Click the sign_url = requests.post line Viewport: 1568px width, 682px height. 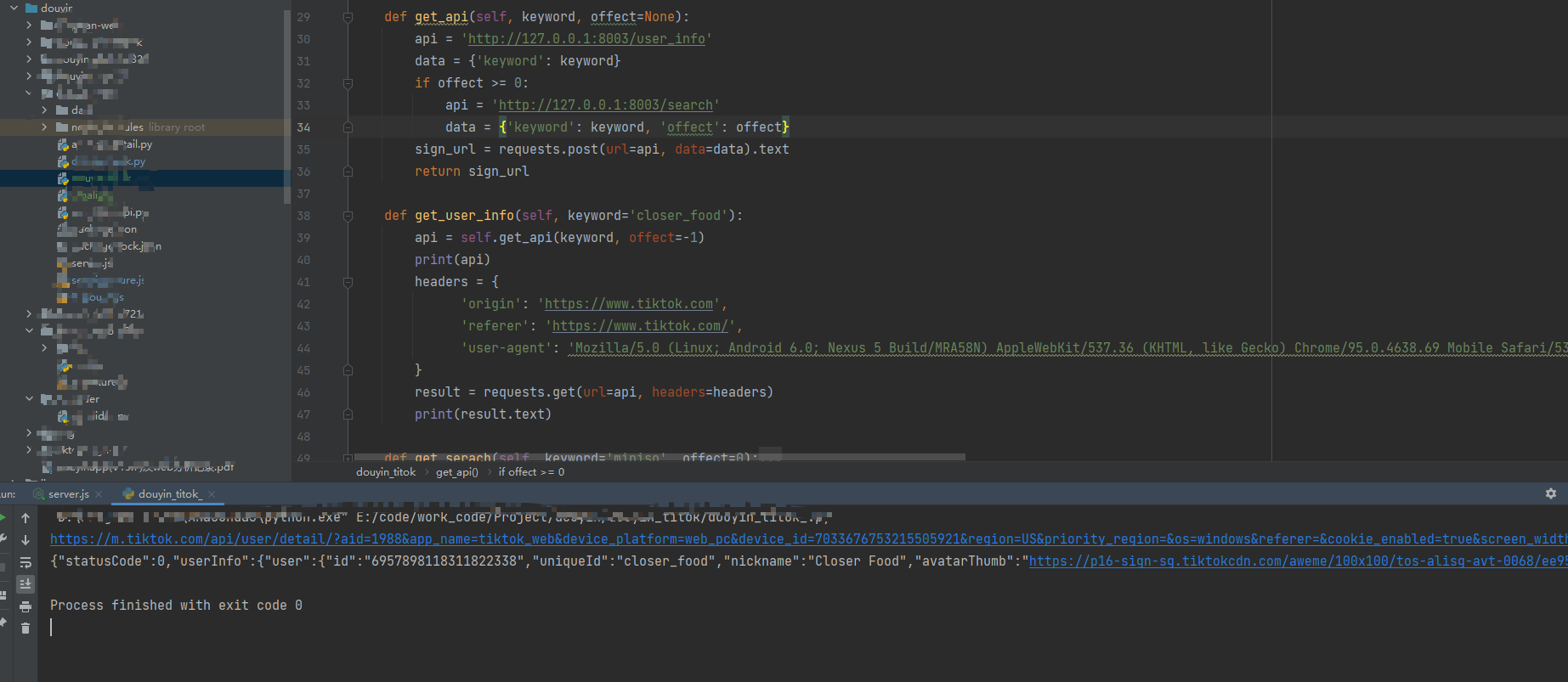pyautogui.click(x=602, y=149)
